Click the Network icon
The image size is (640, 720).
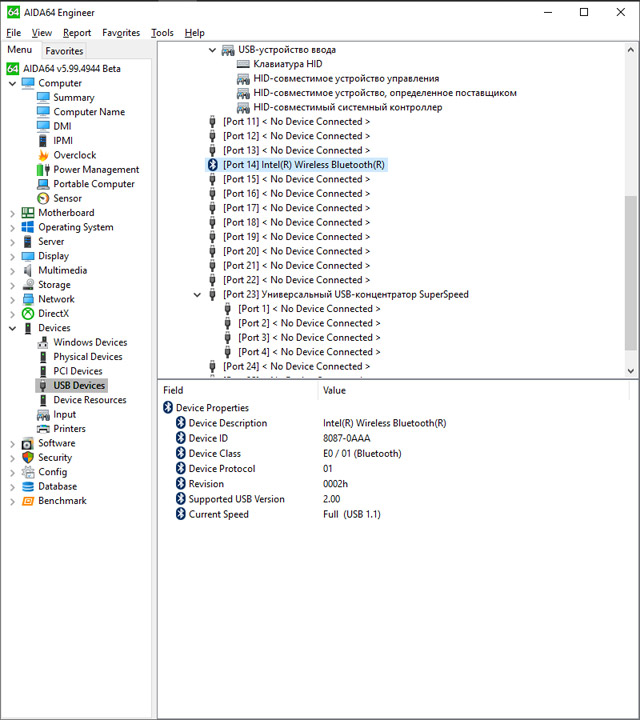(x=28, y=299)
